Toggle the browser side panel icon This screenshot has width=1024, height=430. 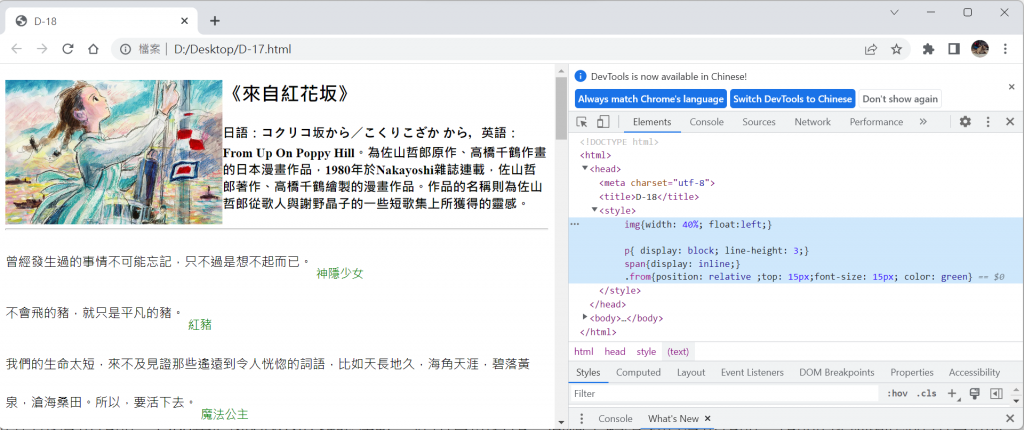[x=953, y=49]
